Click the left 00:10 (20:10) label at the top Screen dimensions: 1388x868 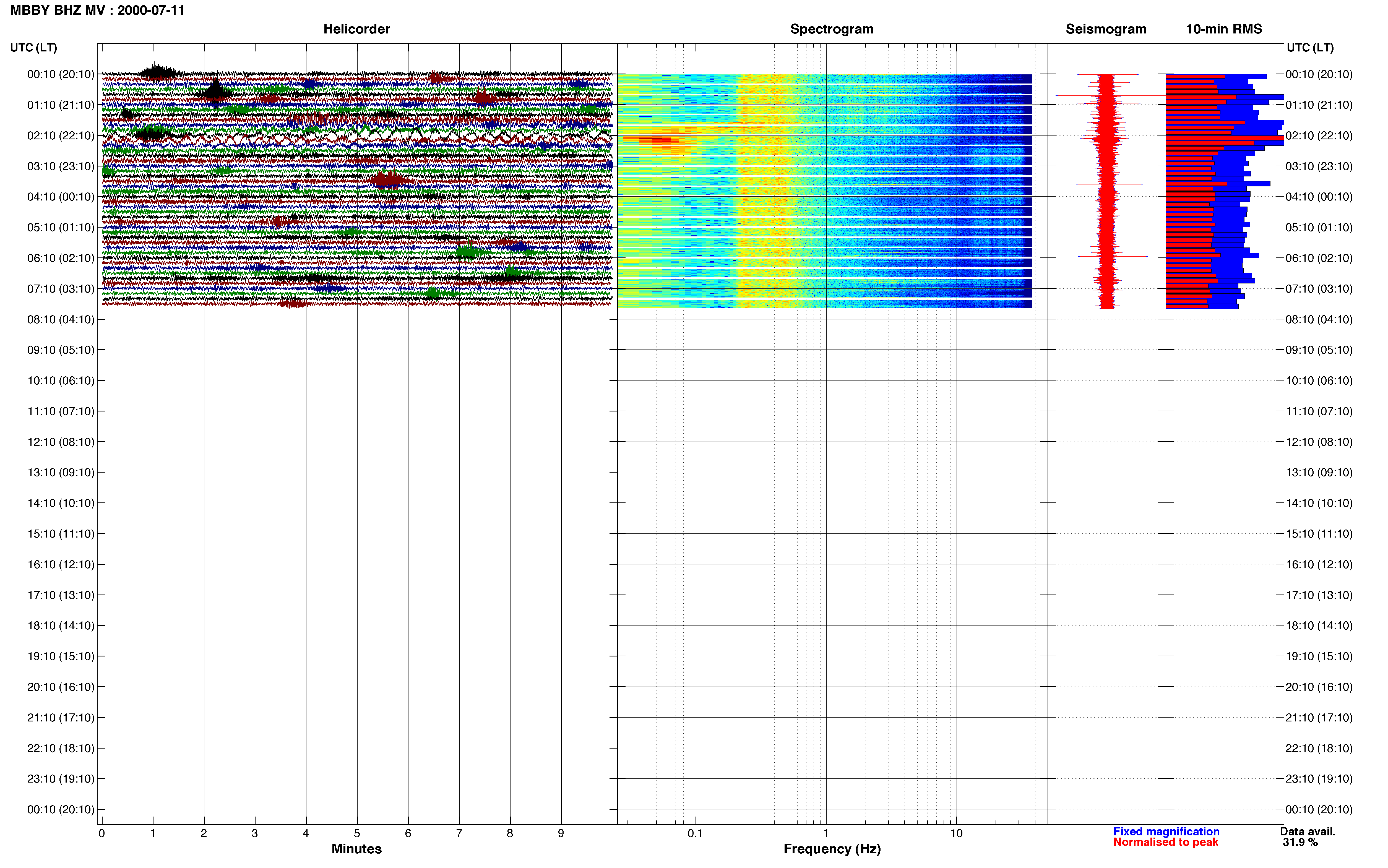[x=61, y=74]
